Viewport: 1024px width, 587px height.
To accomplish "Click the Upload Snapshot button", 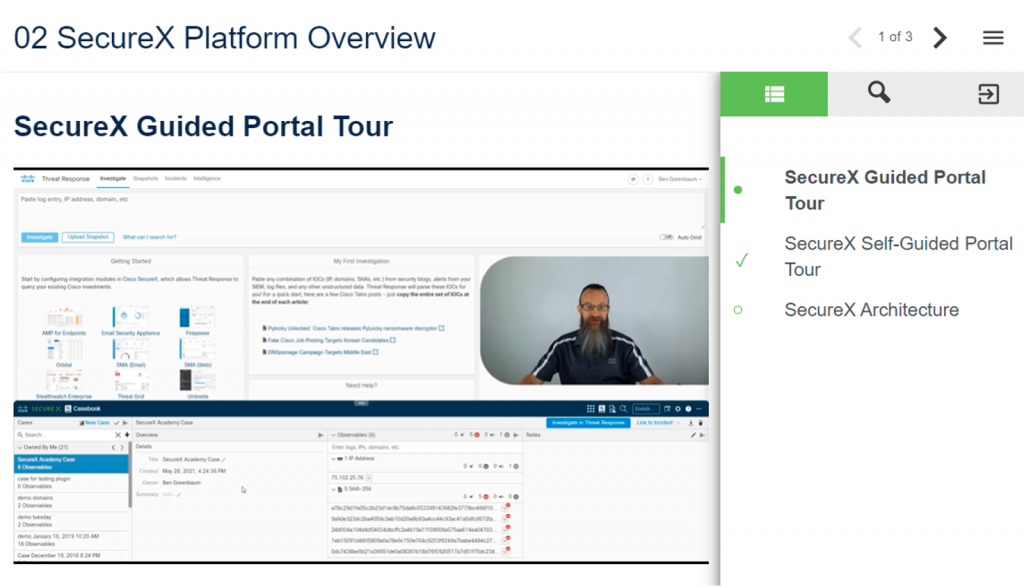I will [x=87, y=237].
